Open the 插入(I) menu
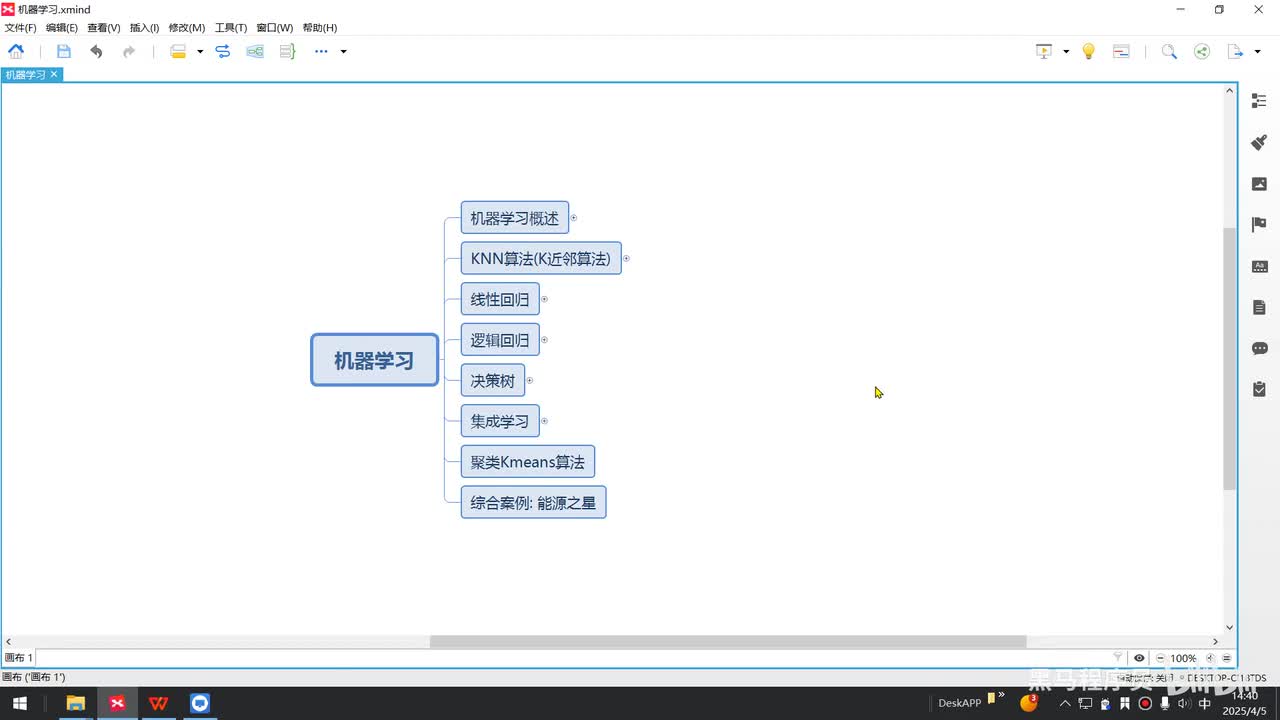 [x=145, y=28]
